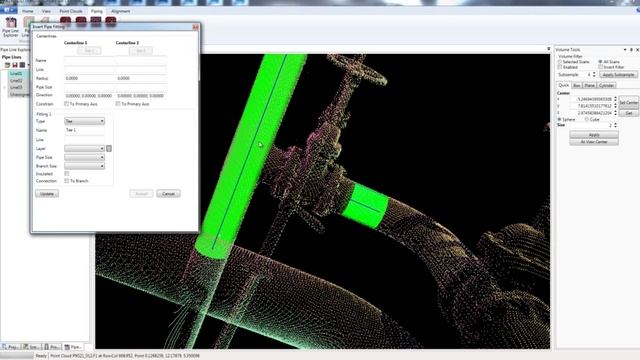Toggle the To Branch connection checkbox

pyautogui.click(x=67, y=181)
